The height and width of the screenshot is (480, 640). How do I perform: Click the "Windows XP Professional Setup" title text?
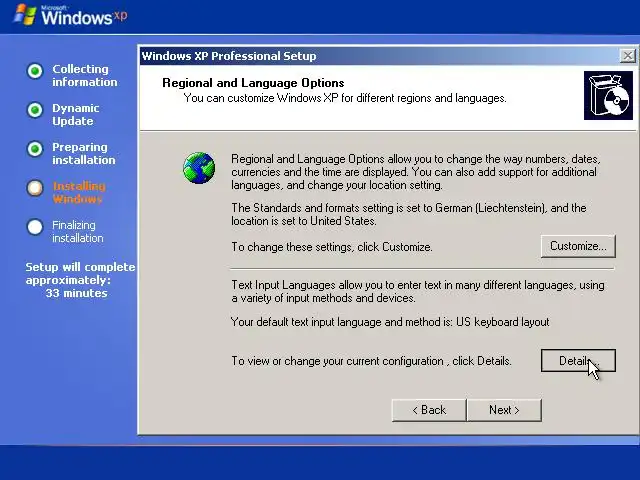pos(229,56)
